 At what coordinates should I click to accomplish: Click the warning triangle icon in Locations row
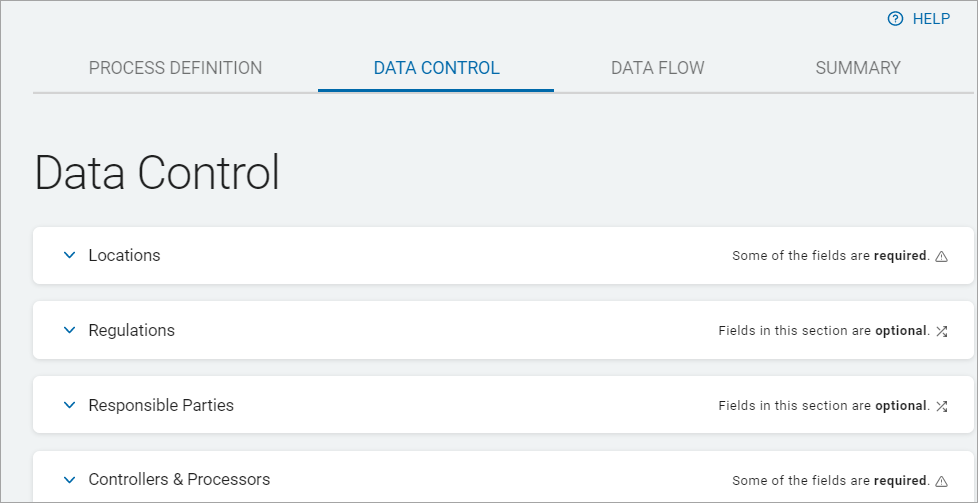tap(941, 256)
